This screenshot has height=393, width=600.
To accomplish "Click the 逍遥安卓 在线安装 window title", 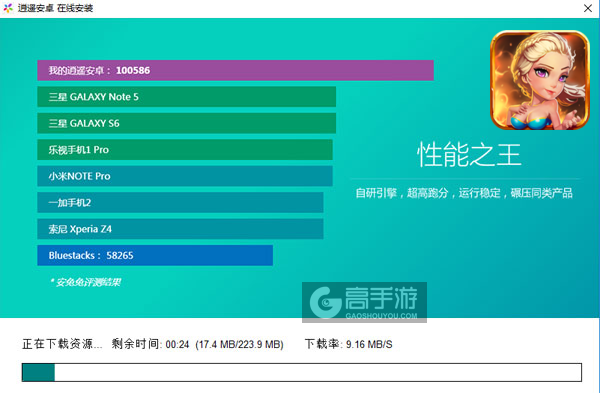I will tap(55, 8).
